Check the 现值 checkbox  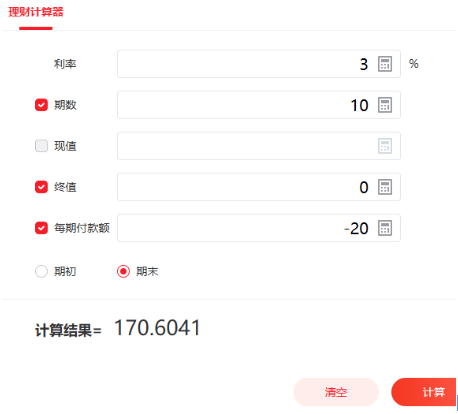[x=41, y=146]
